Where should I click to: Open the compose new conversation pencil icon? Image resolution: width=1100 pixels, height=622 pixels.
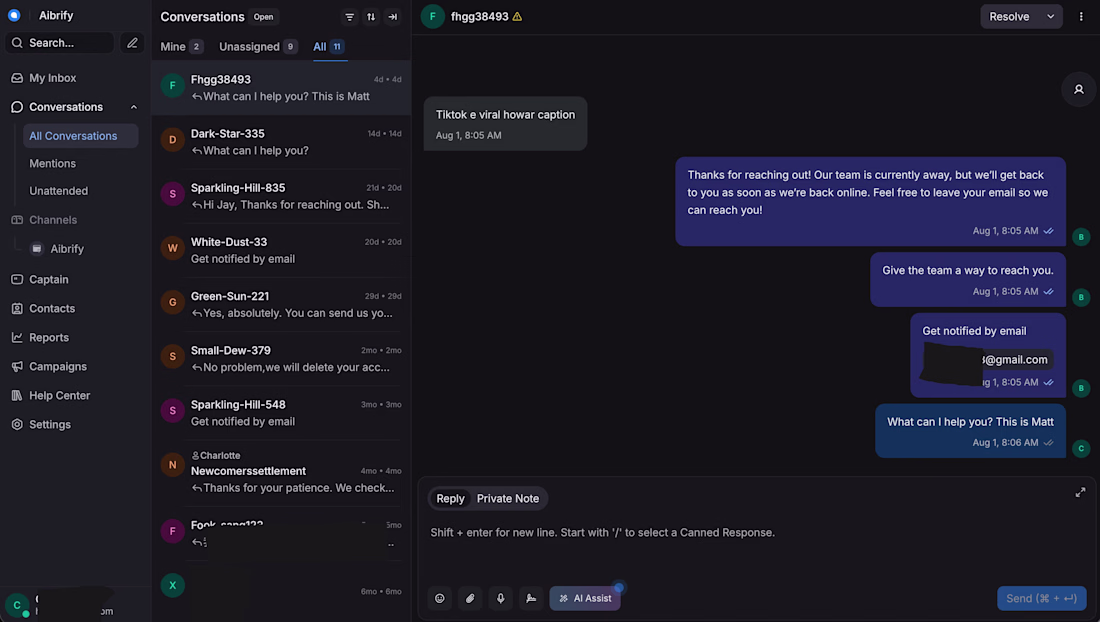point(132,43)
